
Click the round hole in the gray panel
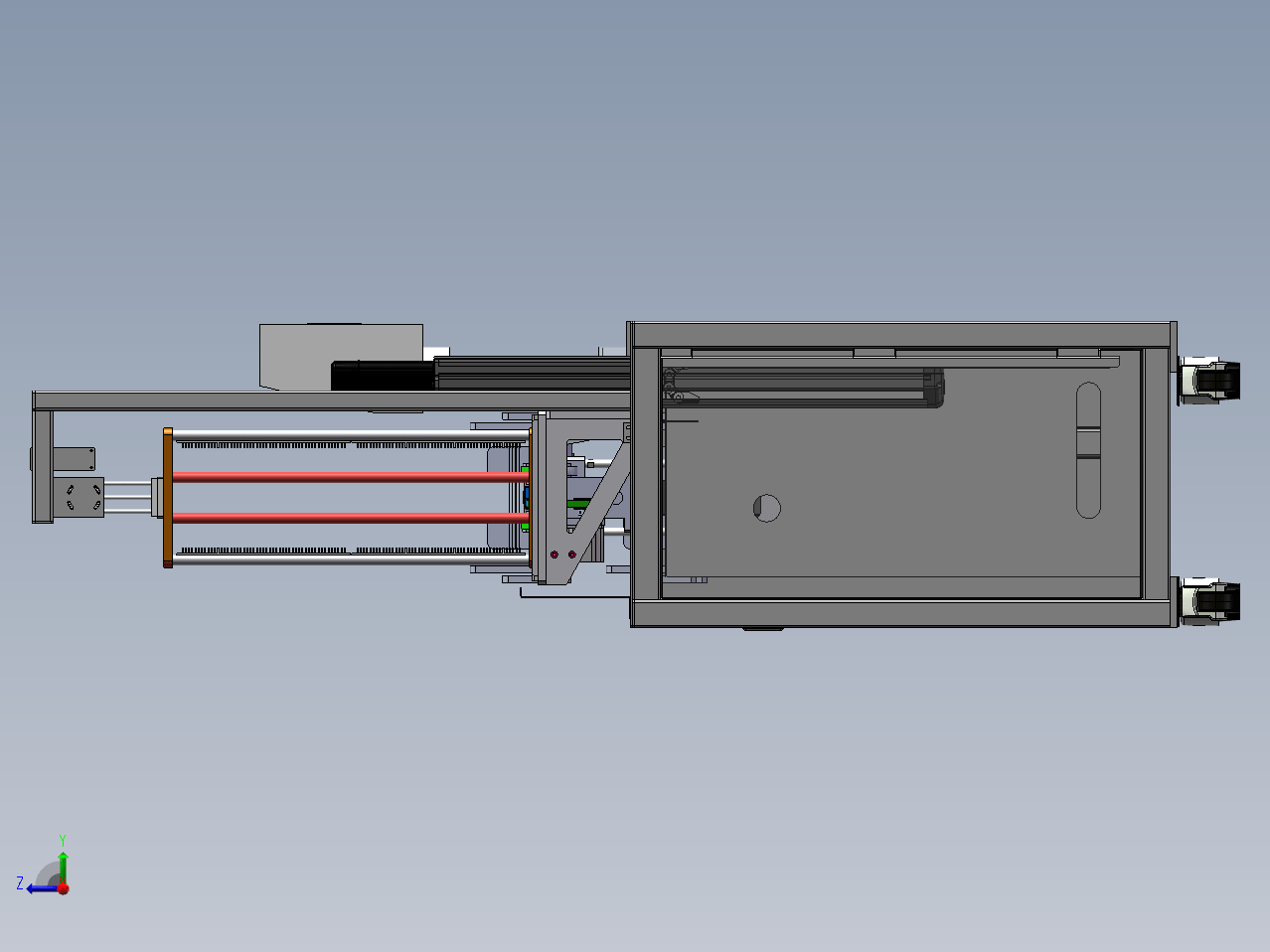tap(766, 508)
